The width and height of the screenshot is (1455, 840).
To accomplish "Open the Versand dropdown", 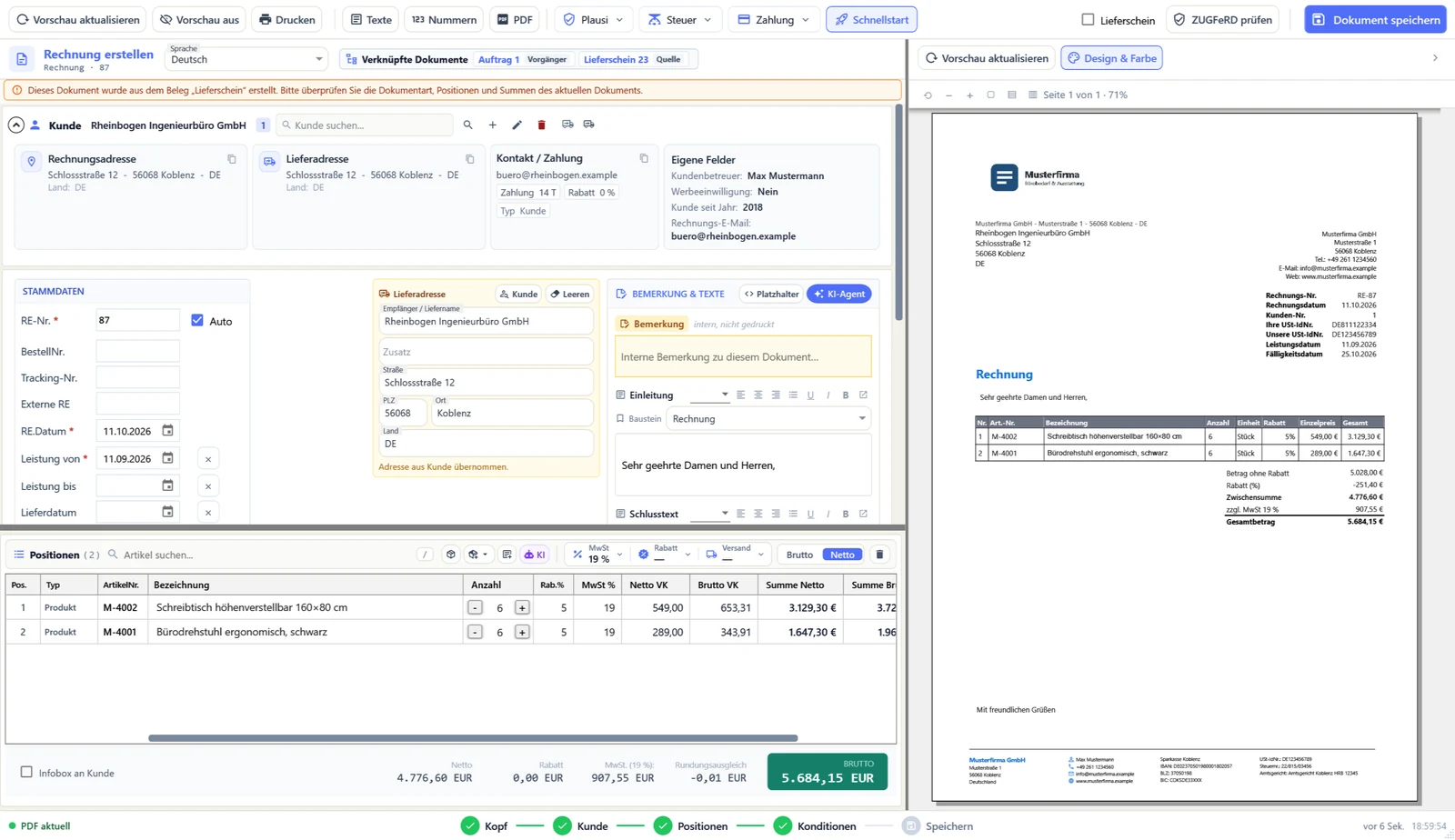I will pyautogui.click(x=735, y=555).
